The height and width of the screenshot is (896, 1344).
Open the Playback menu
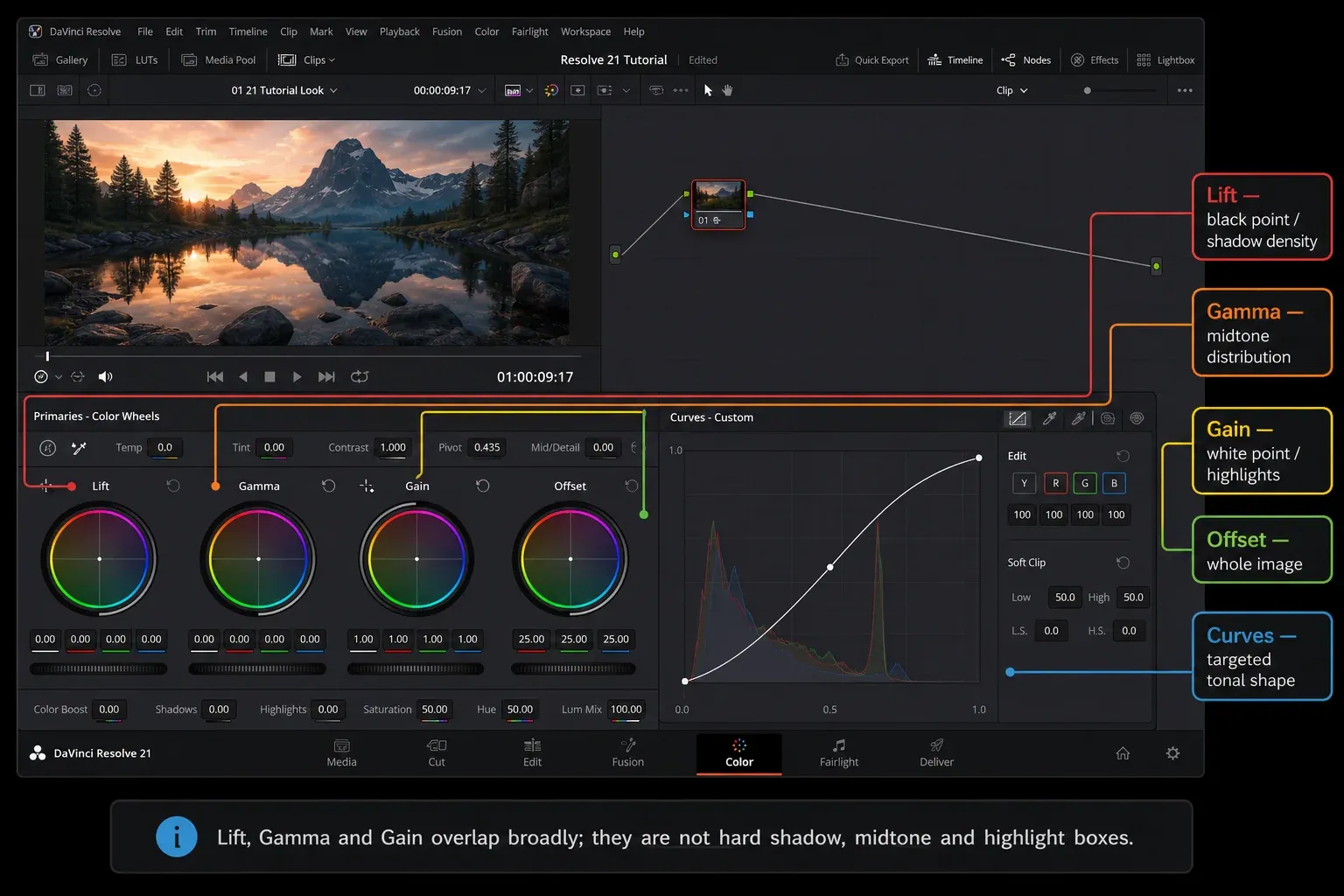click(x=400, y=31)
